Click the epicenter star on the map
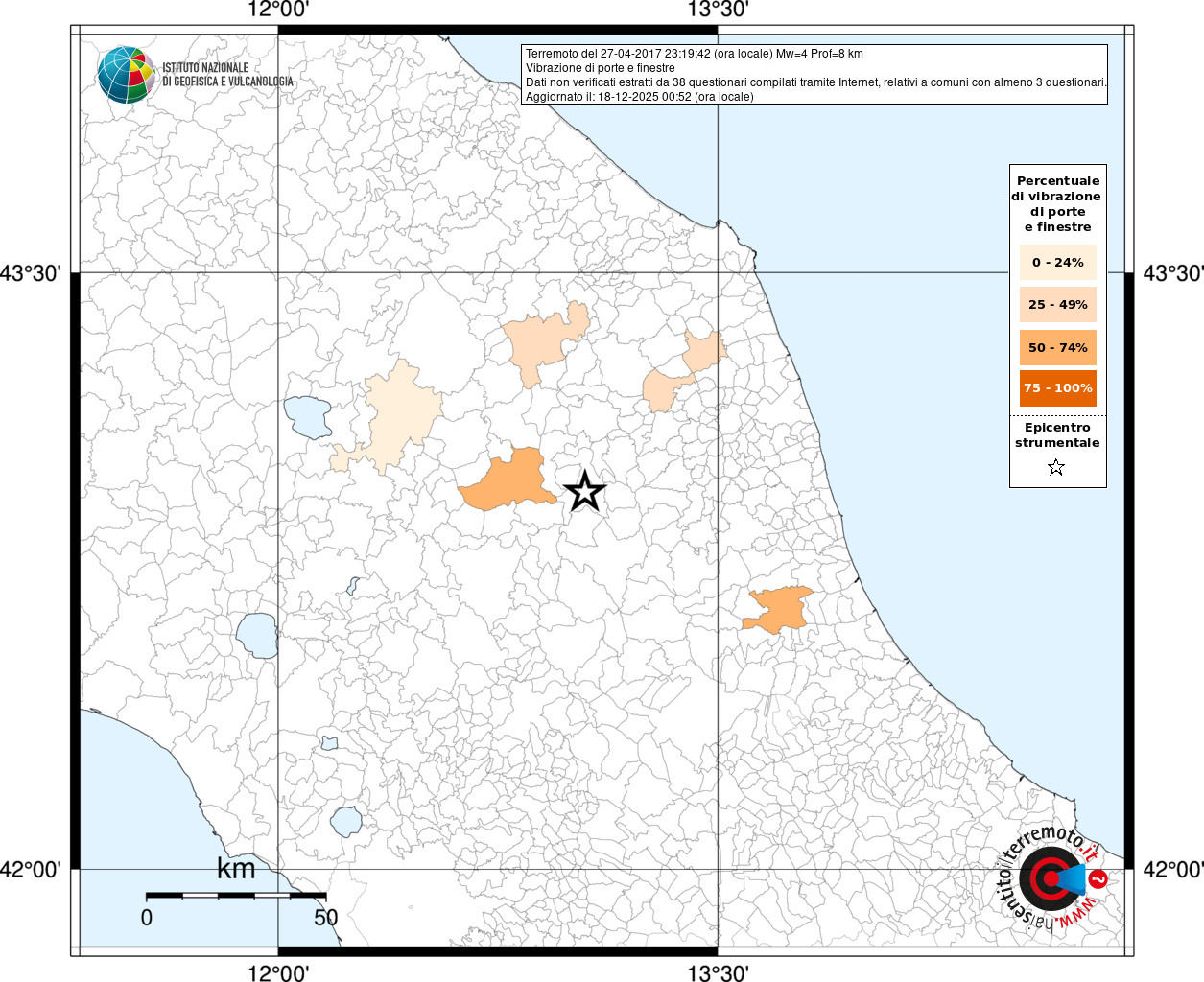 click(x=584, y=491)
